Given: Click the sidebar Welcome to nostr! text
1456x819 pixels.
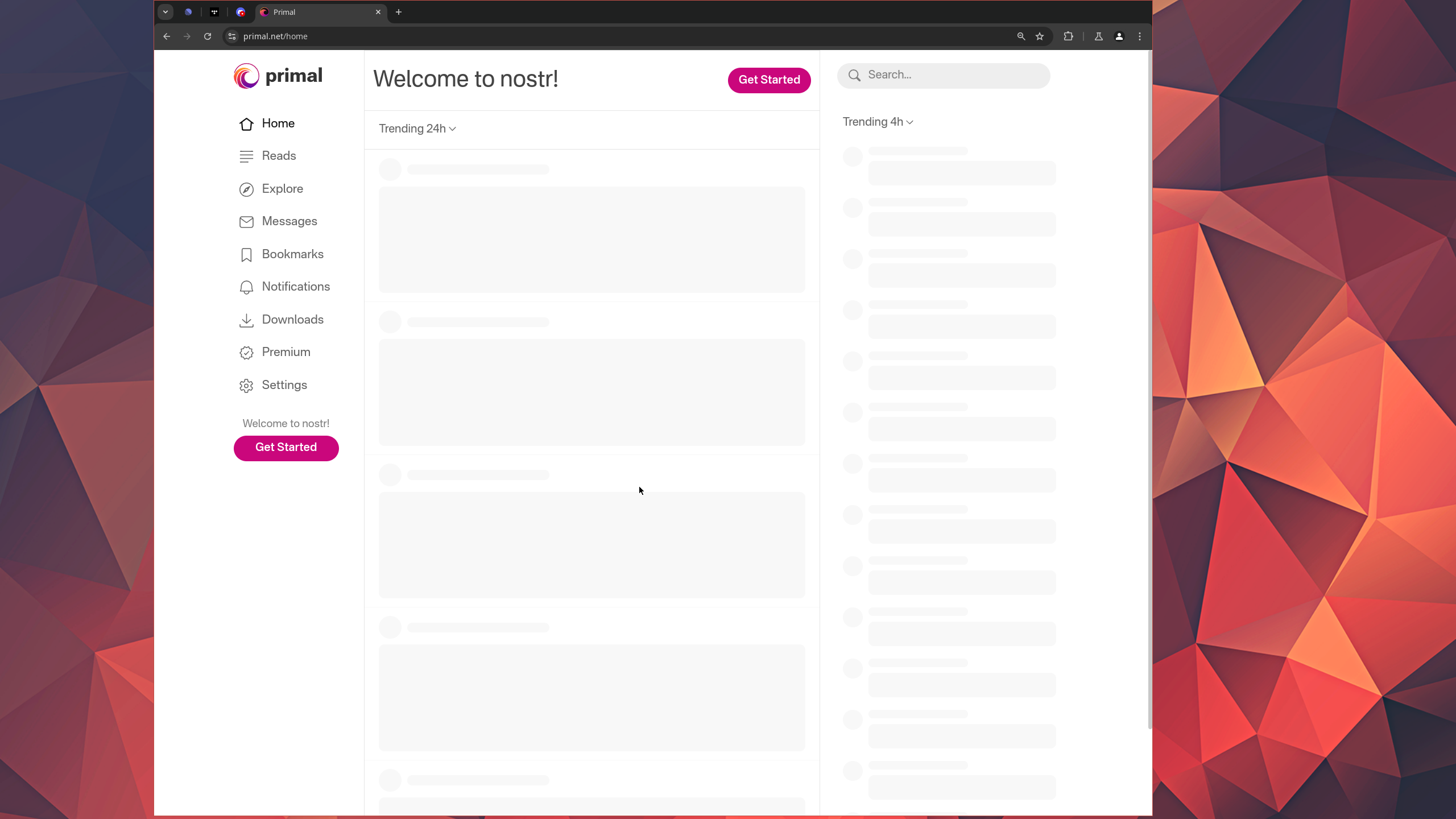Looking at the screenshot, I should tap(286, 424).
